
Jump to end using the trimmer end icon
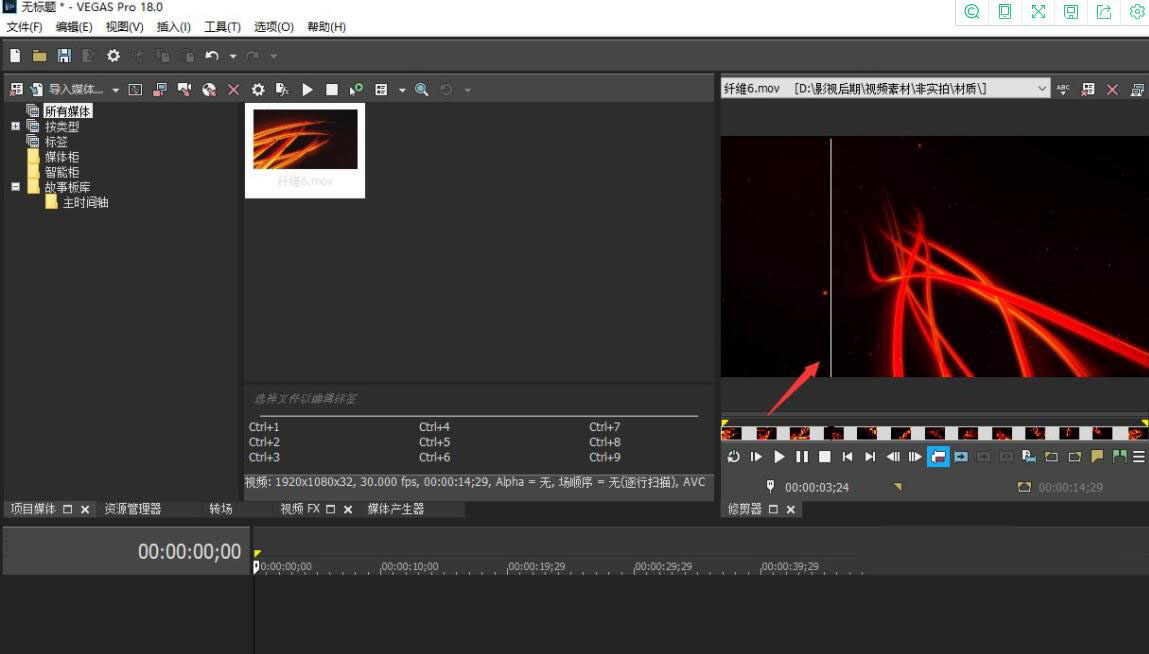869,456
